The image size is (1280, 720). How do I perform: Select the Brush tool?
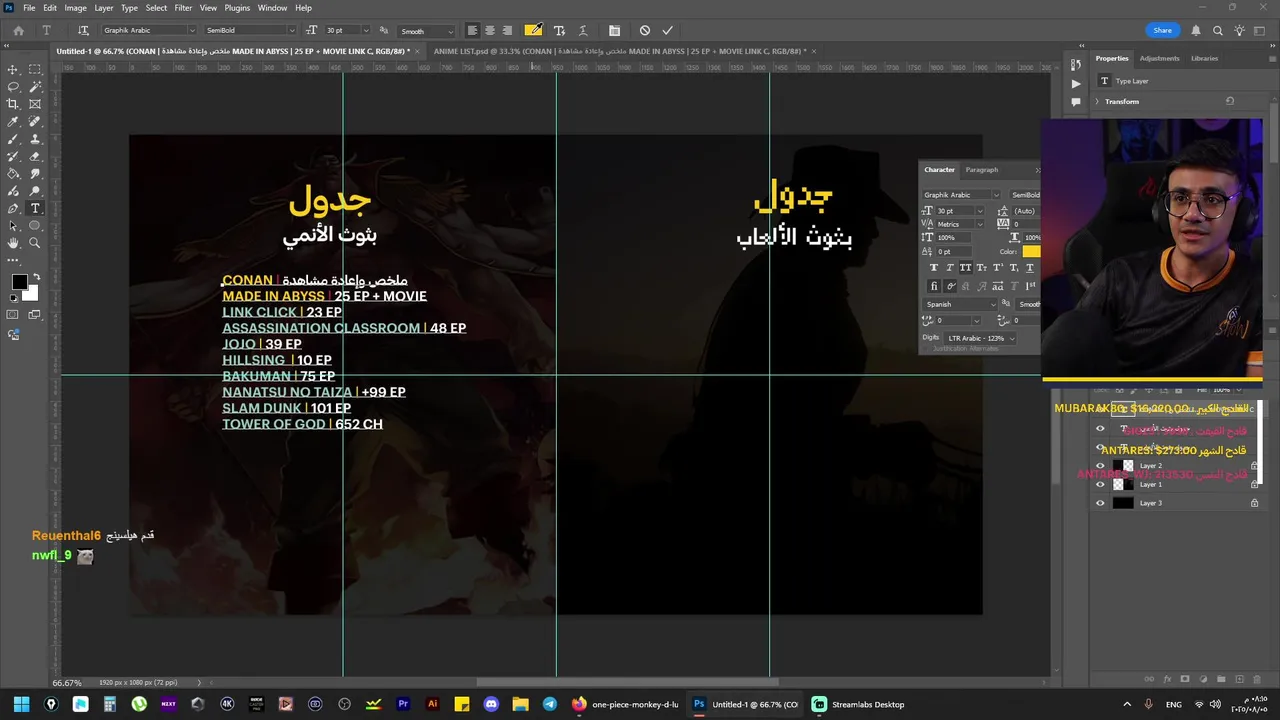pos(13,139)
